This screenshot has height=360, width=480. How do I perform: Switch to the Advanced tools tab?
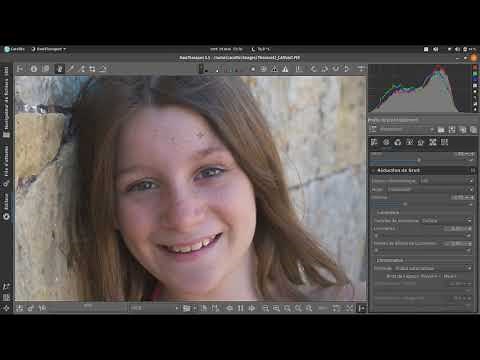409,142
